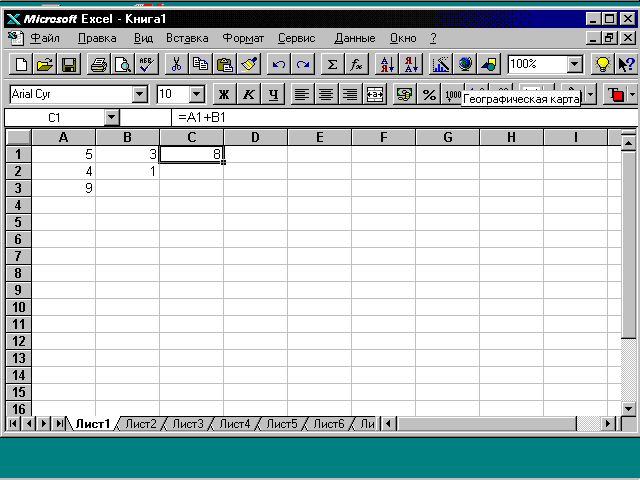
Task: Merge and center across columns icon
Action: 375,95
